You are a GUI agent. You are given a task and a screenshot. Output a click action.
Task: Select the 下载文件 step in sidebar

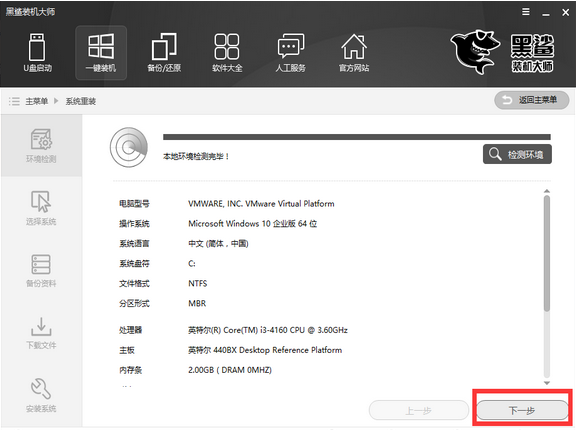click(x=41, y=333)
